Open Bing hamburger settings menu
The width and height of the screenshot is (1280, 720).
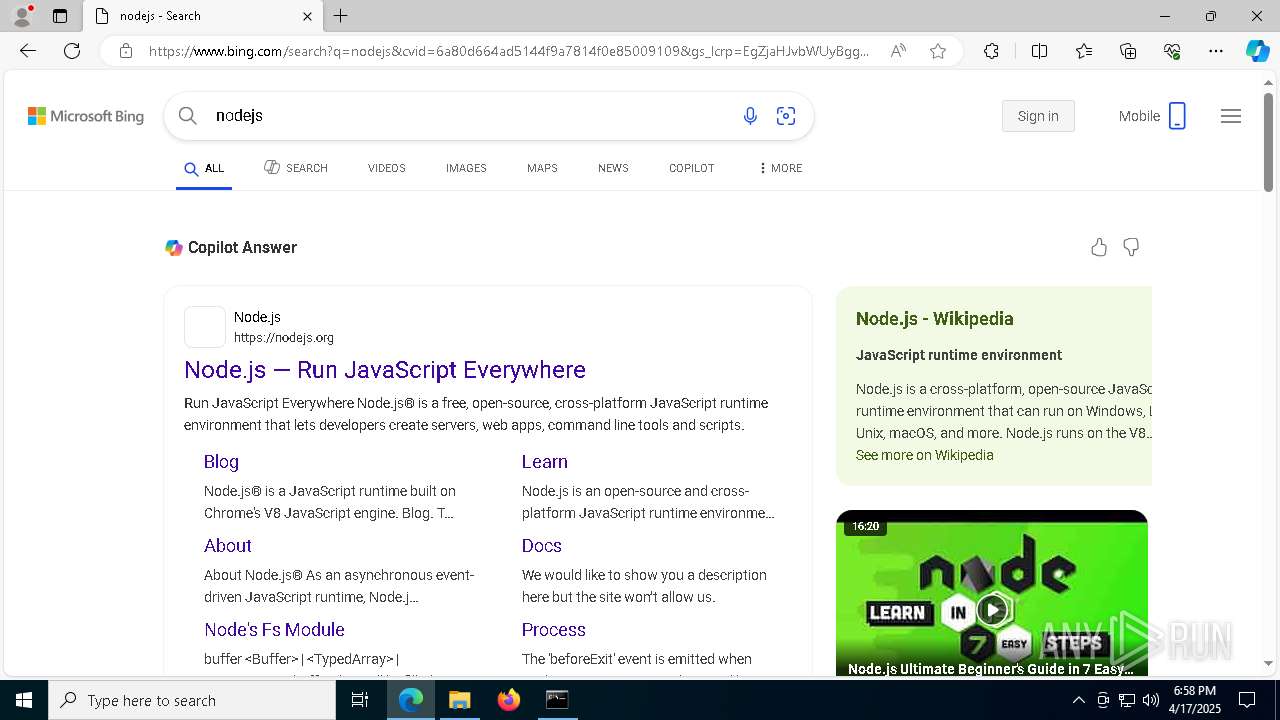click(1231, 116)
